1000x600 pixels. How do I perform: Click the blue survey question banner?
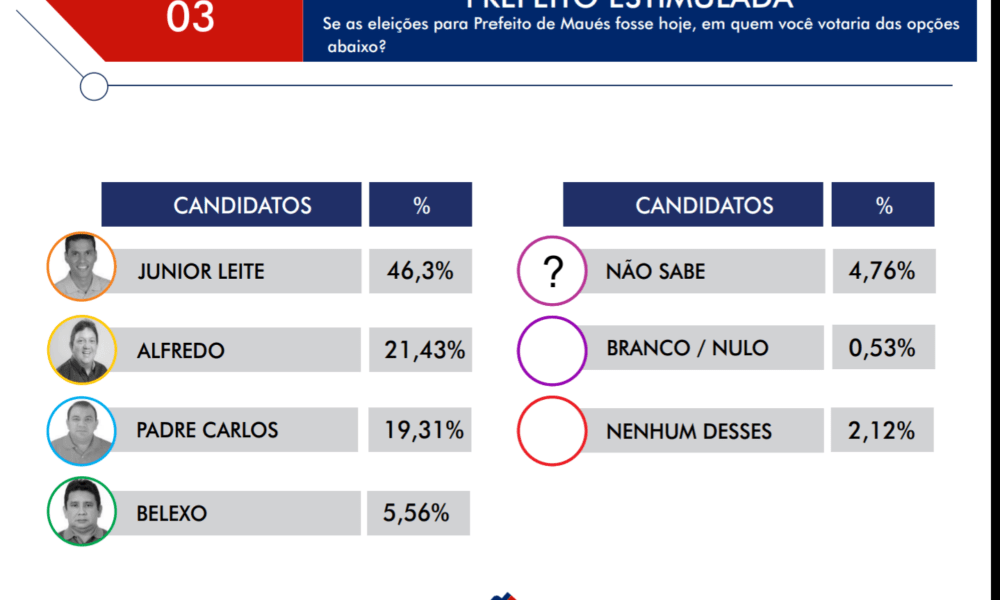point(640,30)
